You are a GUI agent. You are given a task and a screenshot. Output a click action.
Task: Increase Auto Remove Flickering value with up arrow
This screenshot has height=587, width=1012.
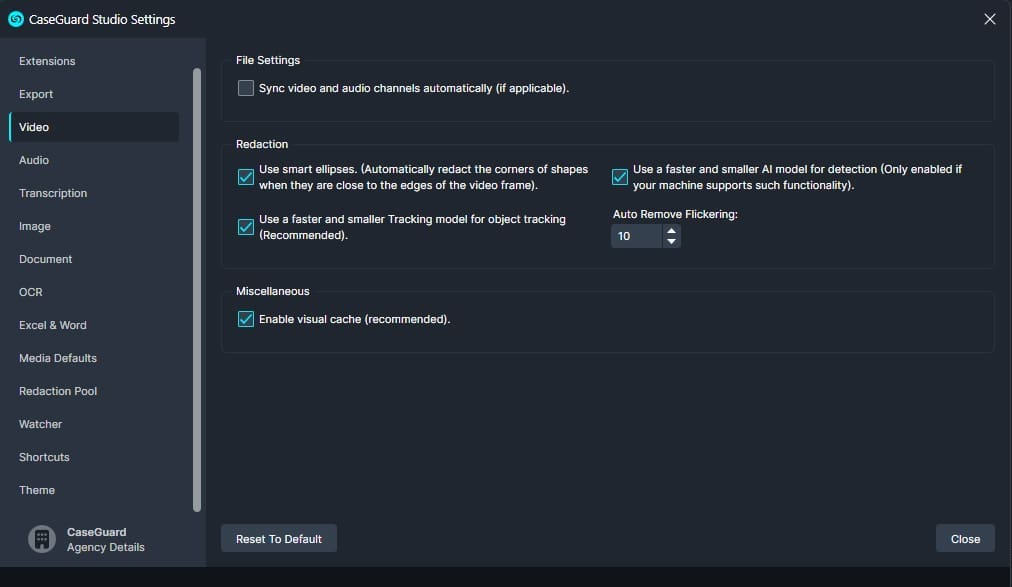pos(672,231)
